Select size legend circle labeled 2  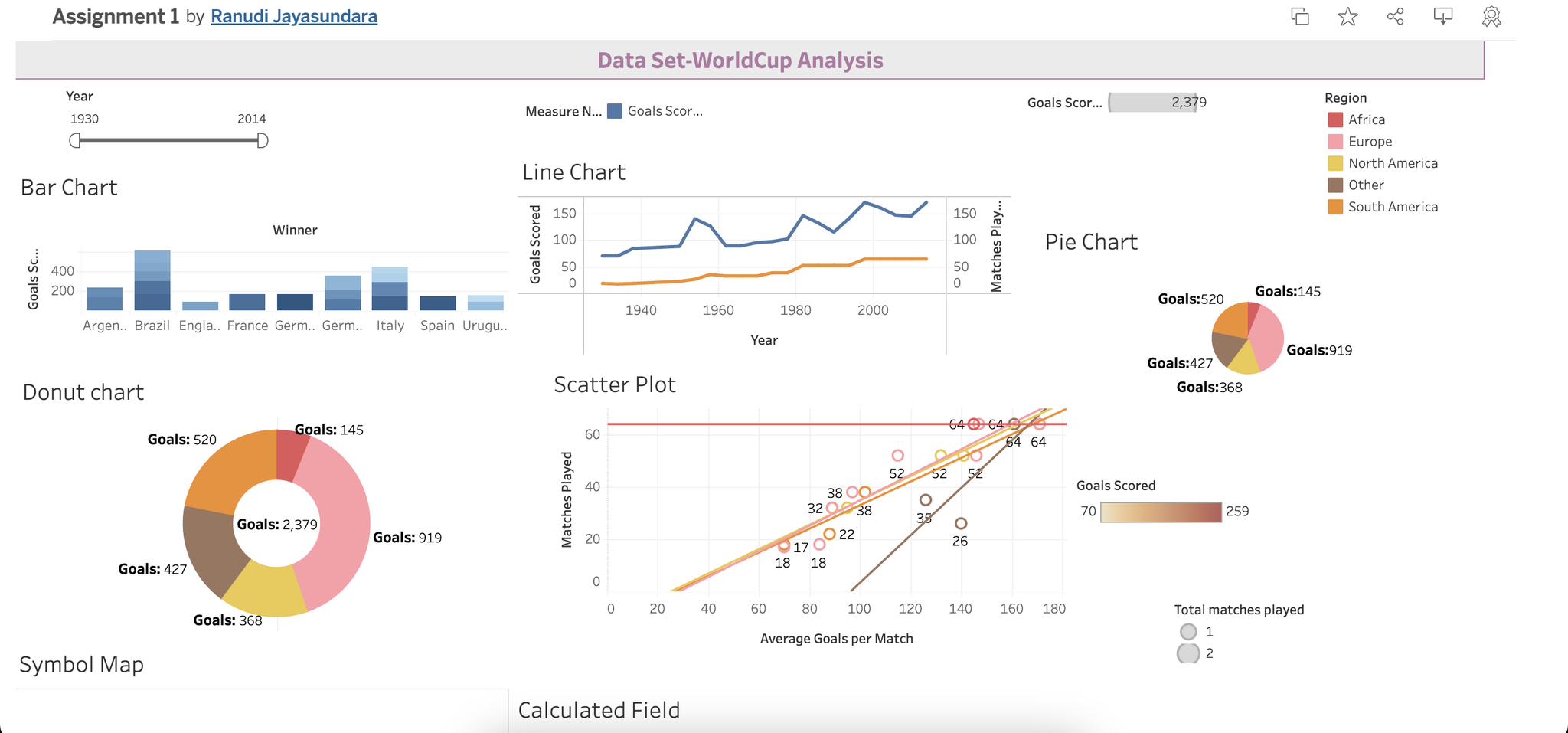(1188, 653)
